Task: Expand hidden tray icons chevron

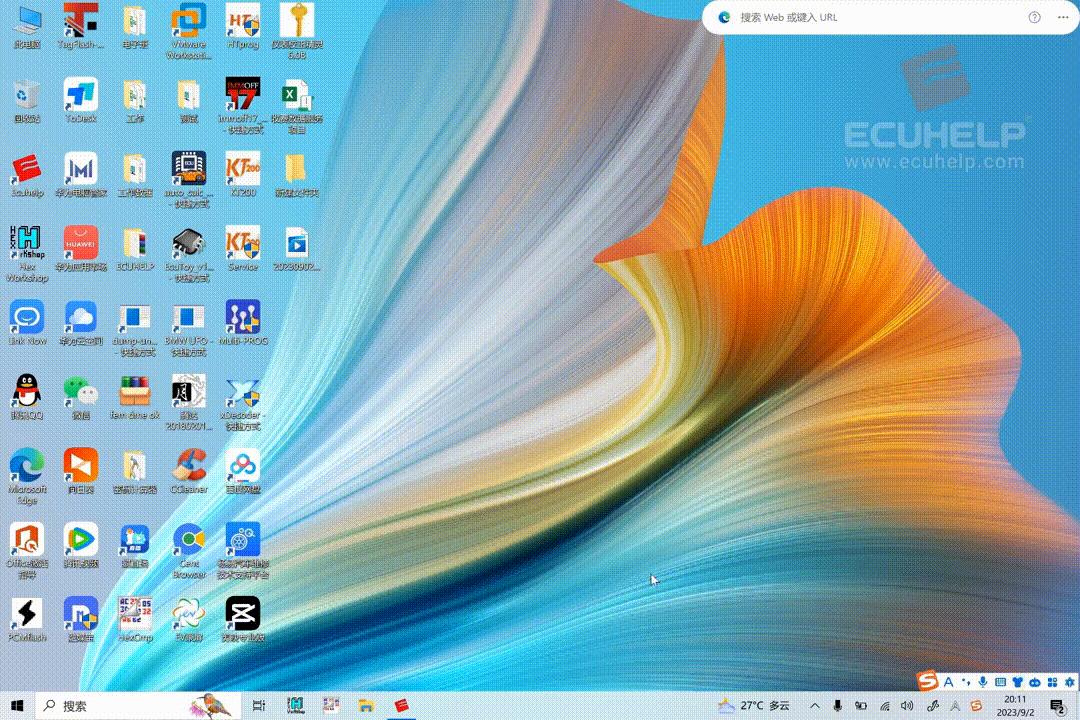Action: coord(815,706)
